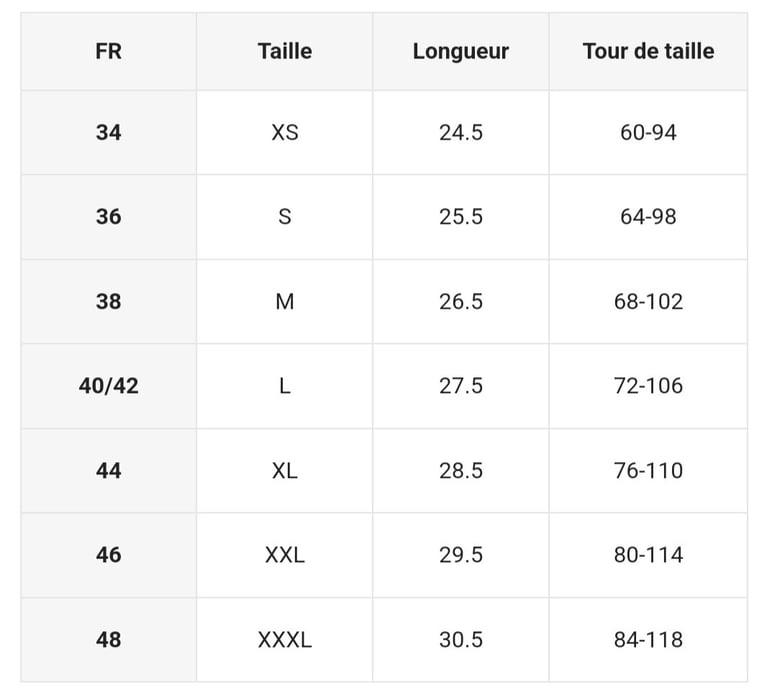Select the FR size 36 cell
The height and width of the screenshot is (699, 768).
(108, 216)
